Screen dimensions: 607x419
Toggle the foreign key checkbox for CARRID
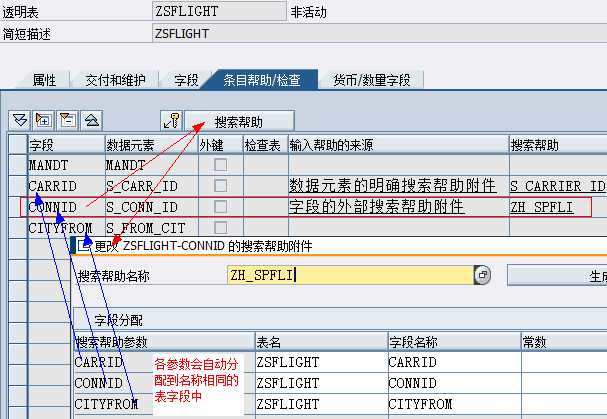click(x=220, y=186)
